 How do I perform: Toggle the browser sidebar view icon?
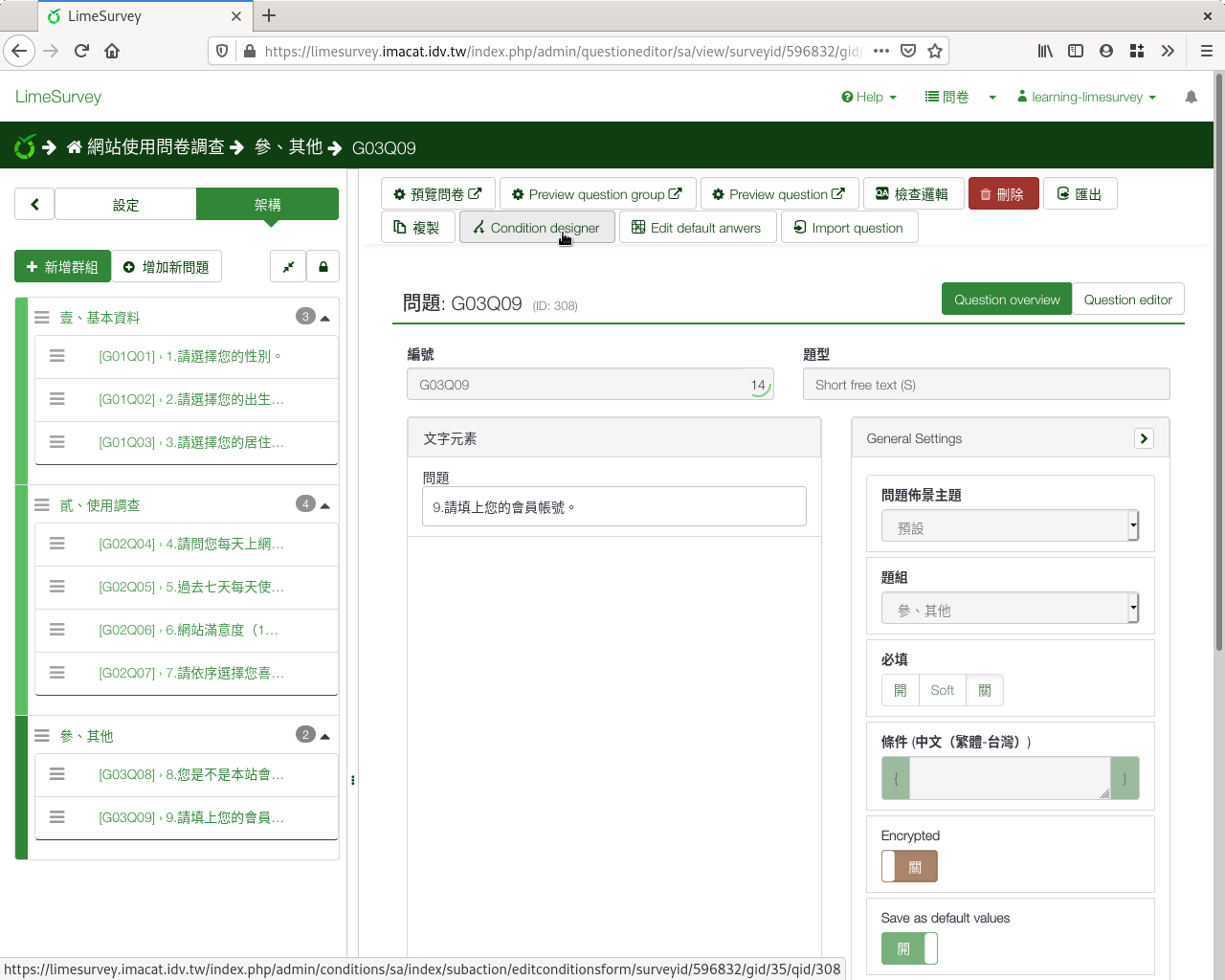click(x=1076, y=51)
